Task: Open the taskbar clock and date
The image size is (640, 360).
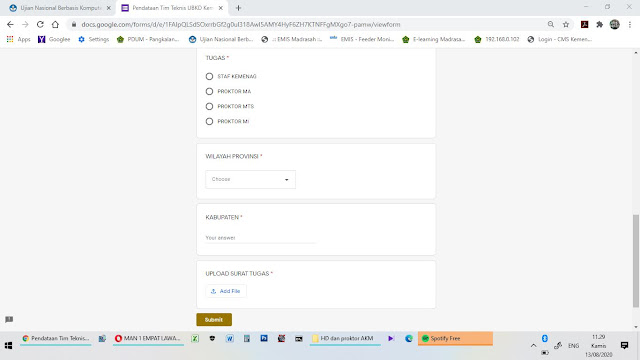Action: pos(598,345)
